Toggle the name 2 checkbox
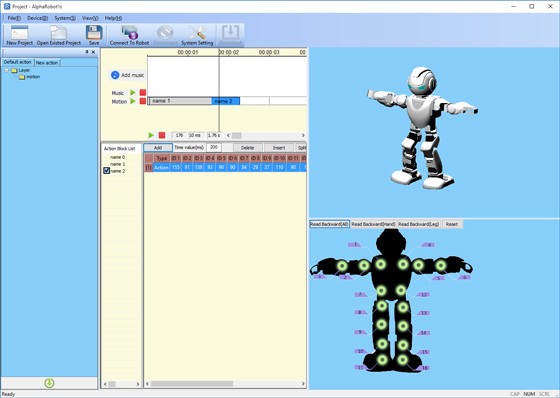The image size is (560, 398). coord(106,171)
